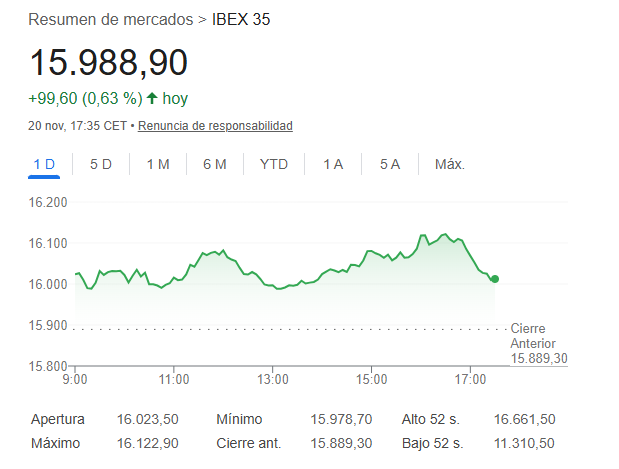Open the 6 M chart tab

tap(215, 164)
